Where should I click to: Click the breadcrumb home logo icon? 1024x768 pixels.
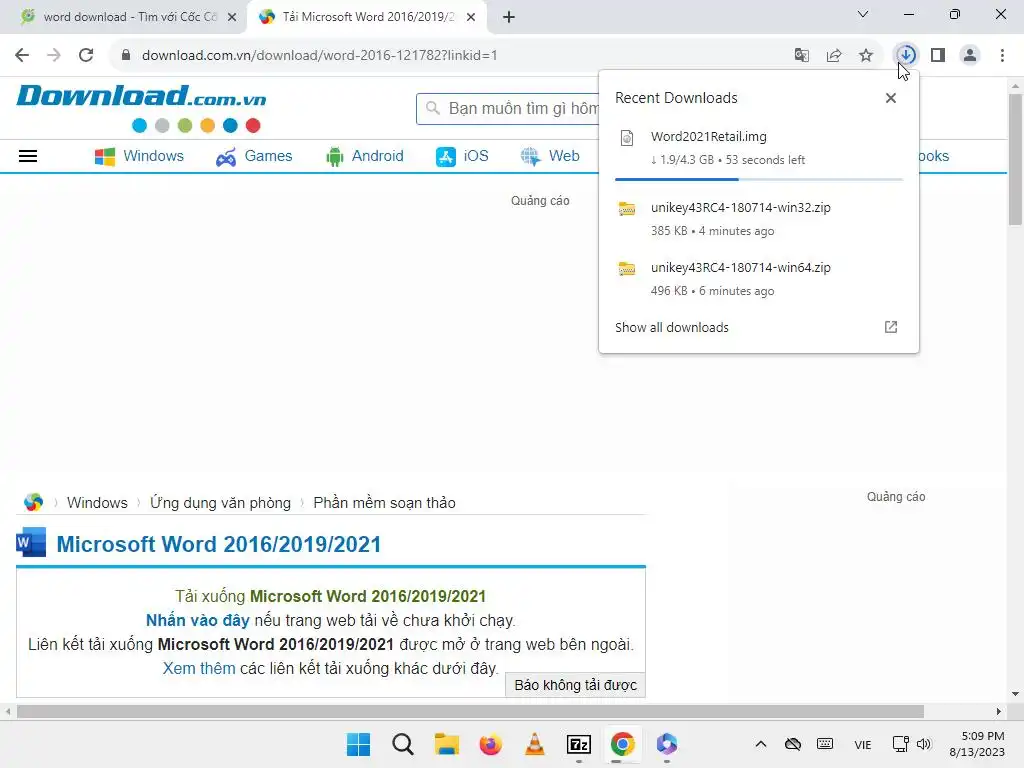(33, 502)
